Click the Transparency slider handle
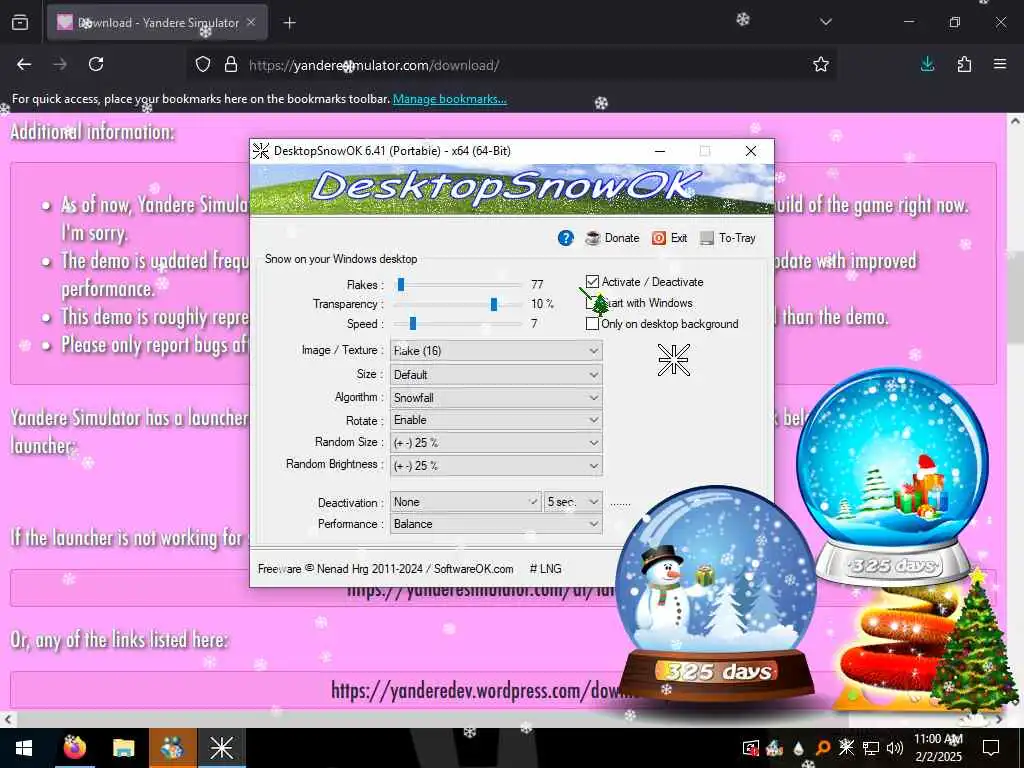 [494, 304]
